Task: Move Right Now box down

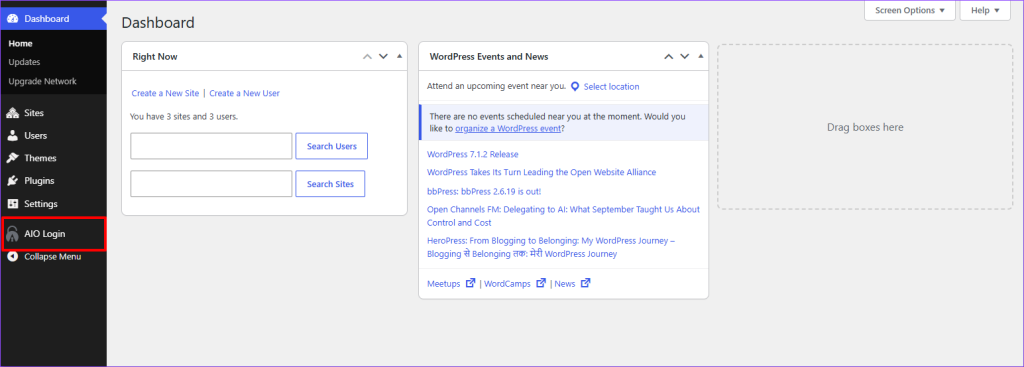Action: pyautogui.click(x=383, y=57)
